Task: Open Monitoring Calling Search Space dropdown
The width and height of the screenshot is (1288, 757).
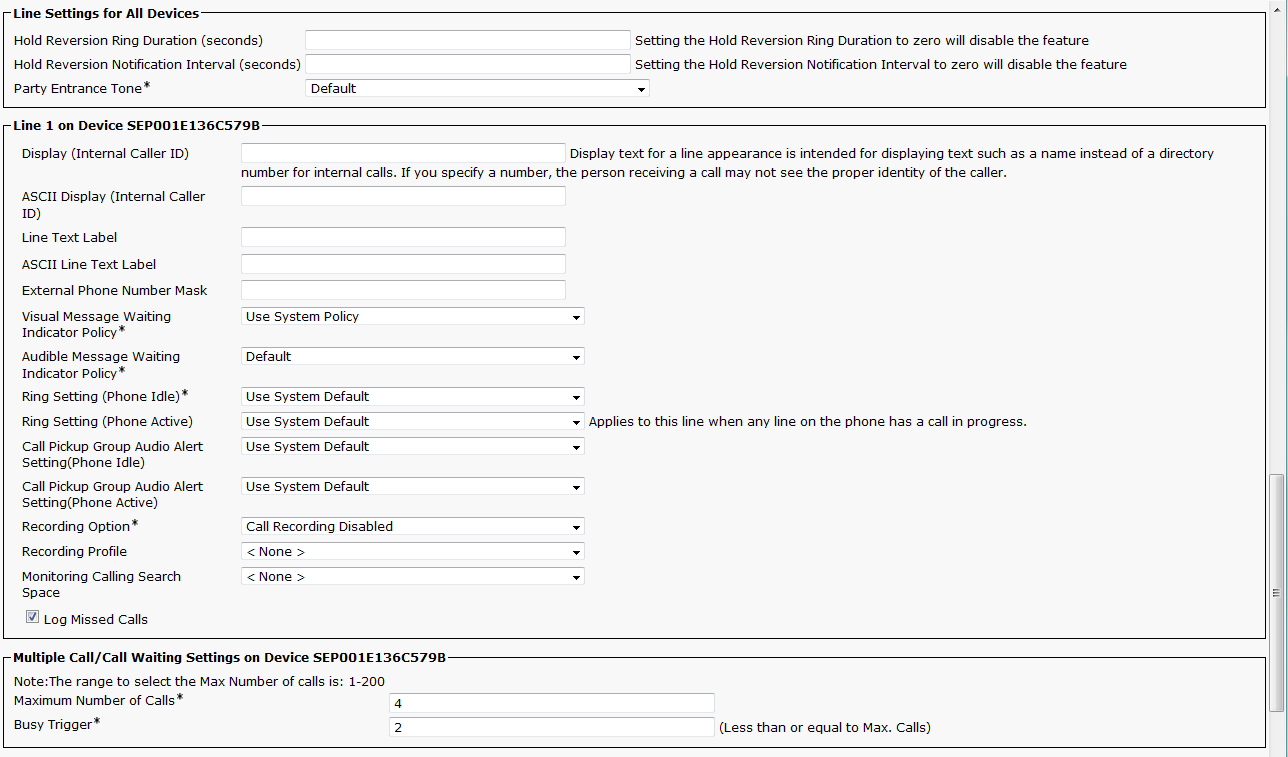Action: point(412,577)
